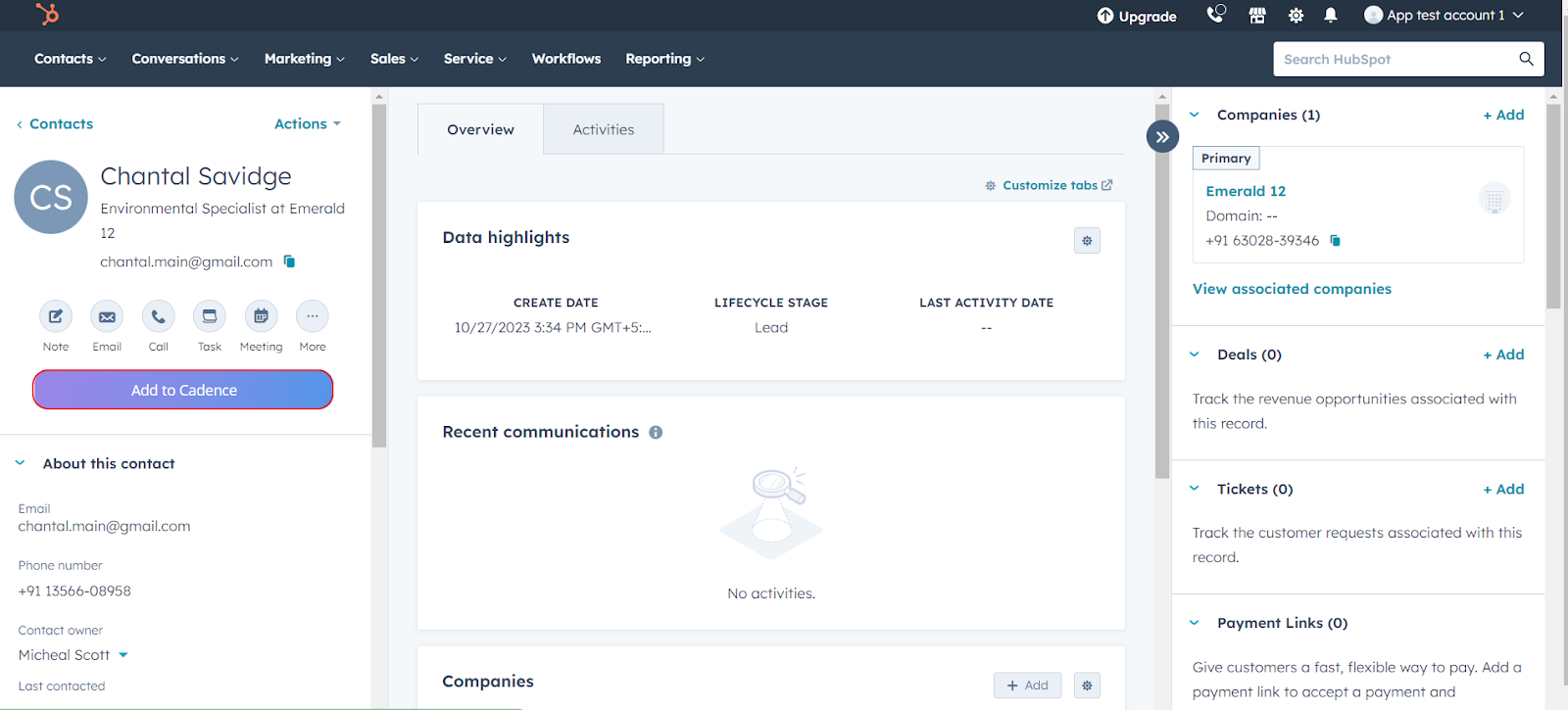Add a new ticket
1568x710 pixels.
(x=1503, y=489)
